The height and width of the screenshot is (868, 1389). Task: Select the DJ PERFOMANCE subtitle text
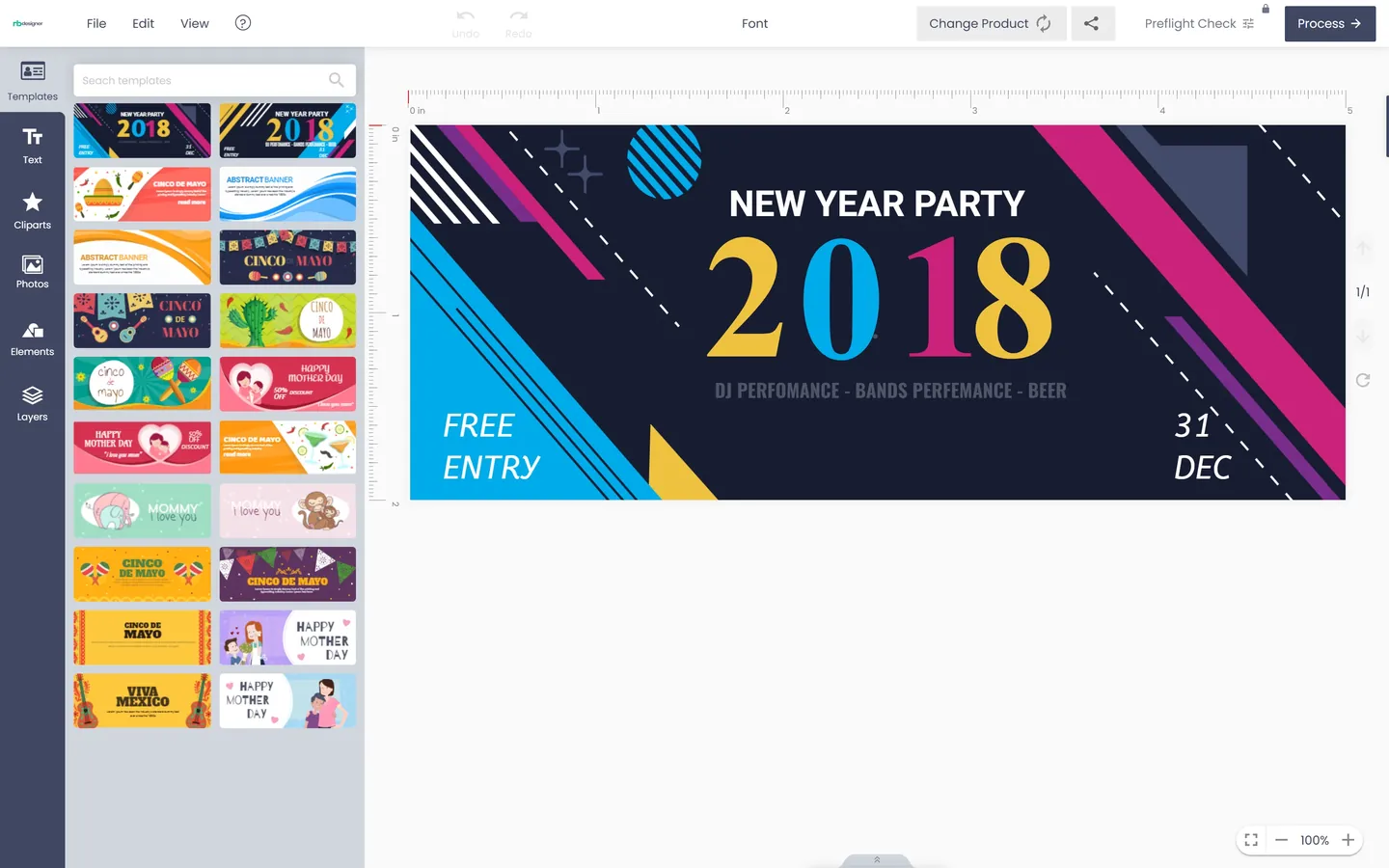pos(890,391)
